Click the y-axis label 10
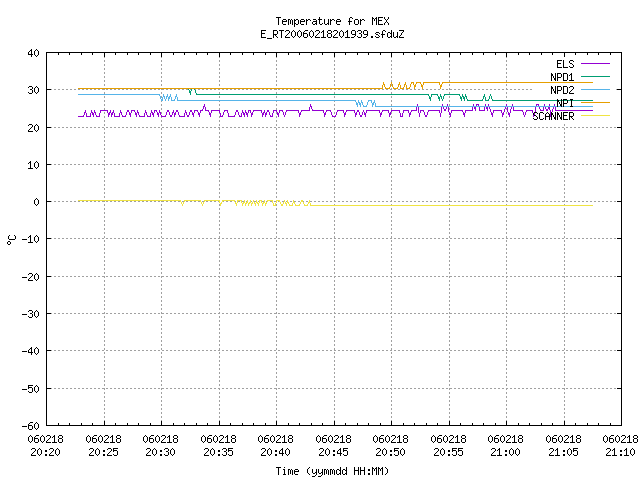Screen dimensions: 640x480 33,165
